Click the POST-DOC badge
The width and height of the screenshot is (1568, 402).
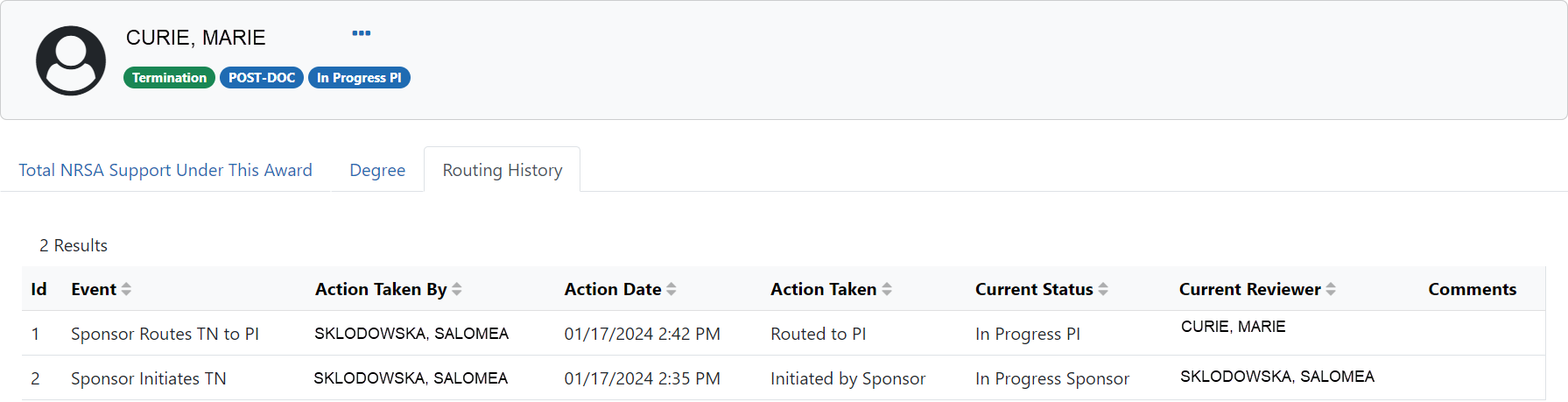point(262,78)
